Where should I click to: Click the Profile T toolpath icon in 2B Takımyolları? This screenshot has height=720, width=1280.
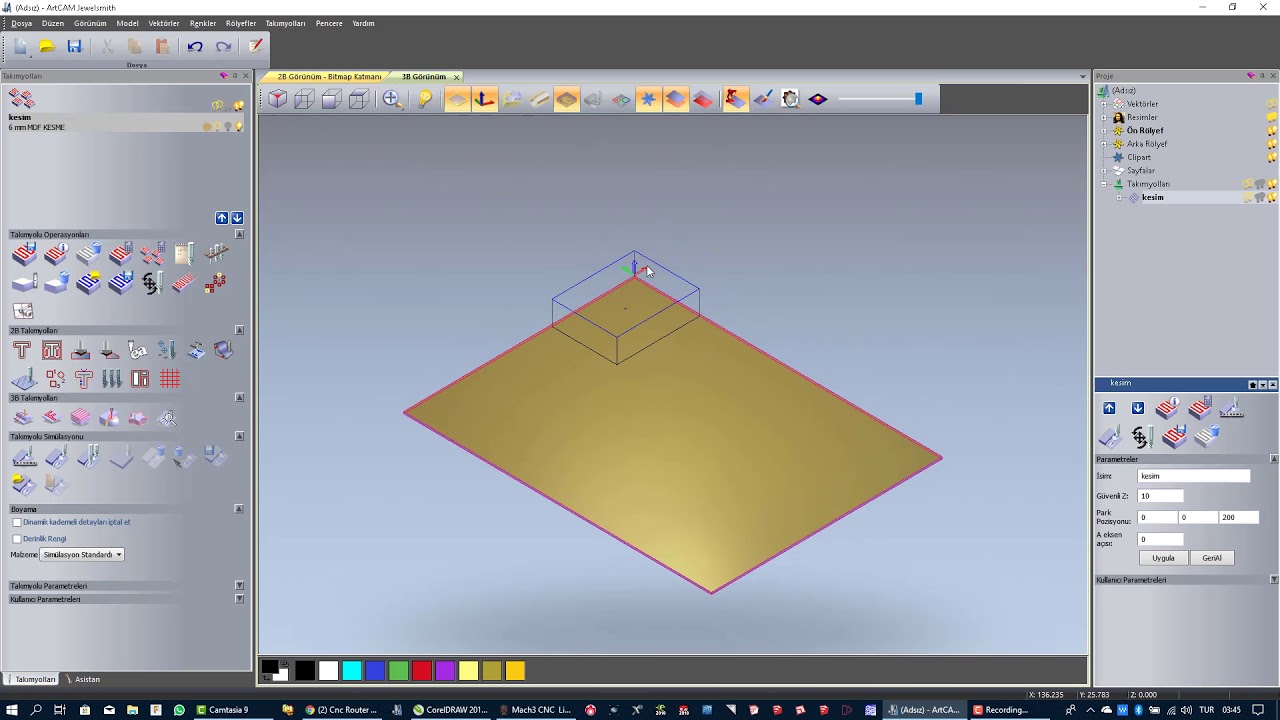pos(22,350)
